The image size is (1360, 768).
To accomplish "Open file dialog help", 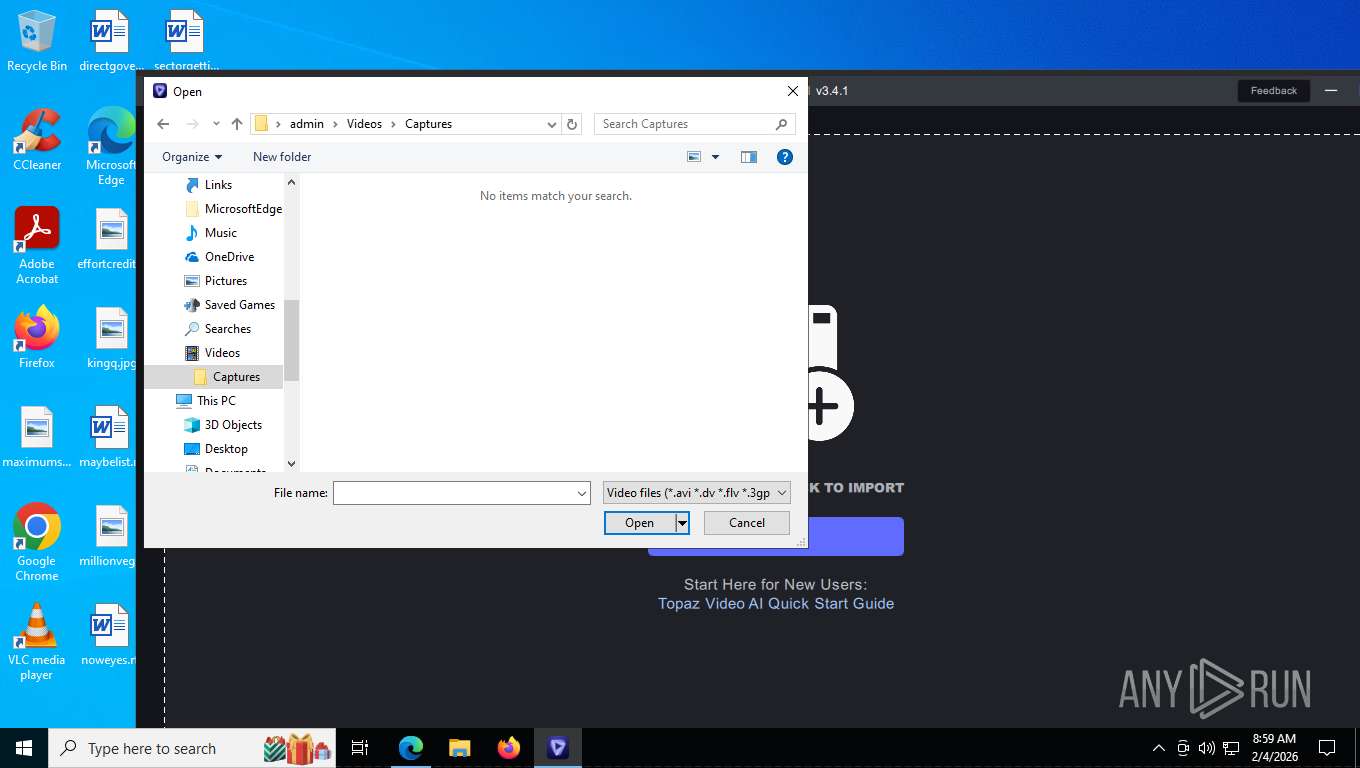I will coord(785,157).
